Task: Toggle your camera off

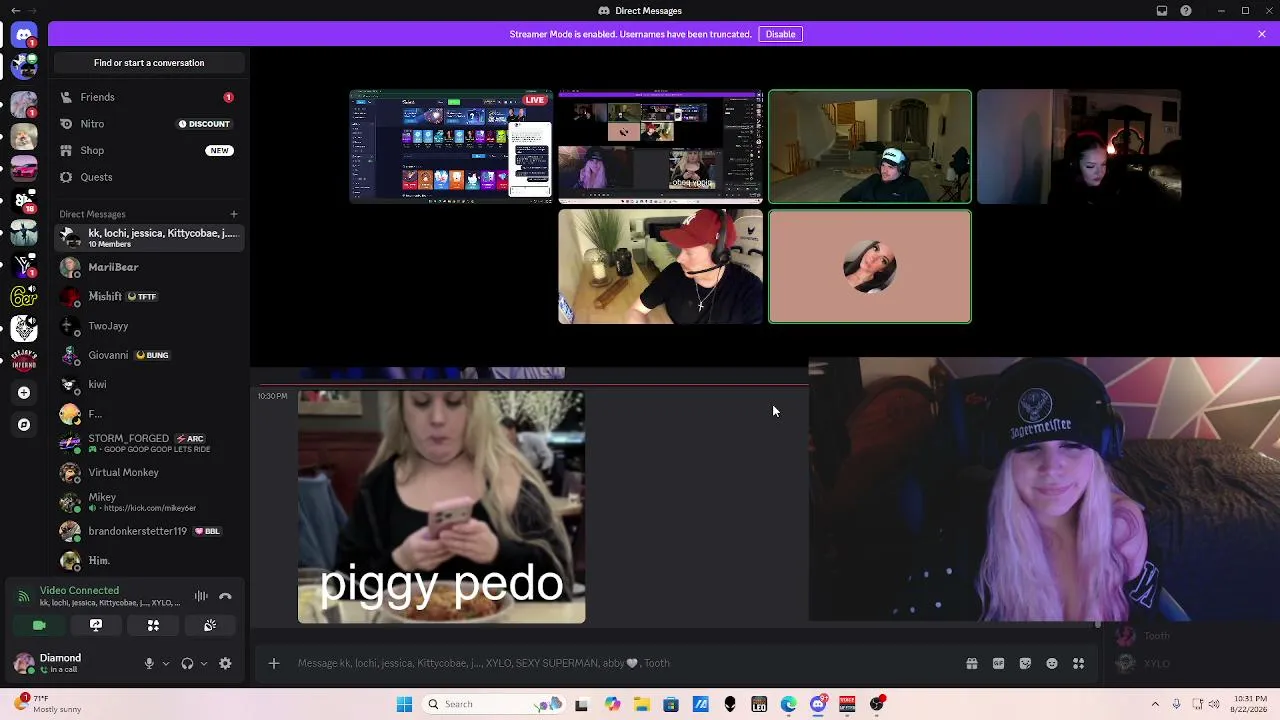Action: (x=39, y=625)
